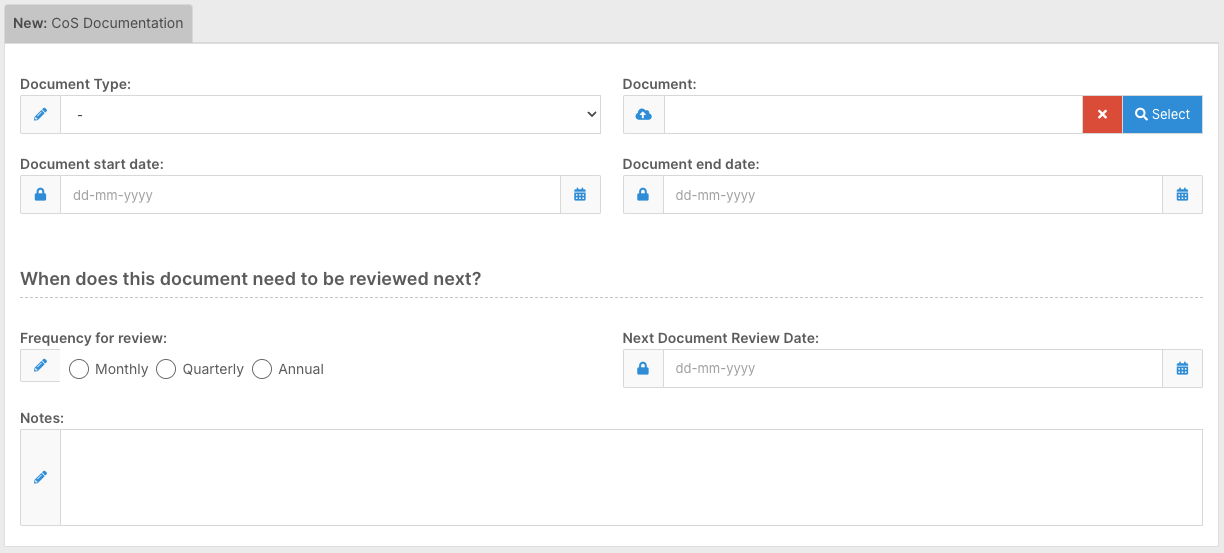Focus the Document file name field
1224x553 pixels.
873,115
